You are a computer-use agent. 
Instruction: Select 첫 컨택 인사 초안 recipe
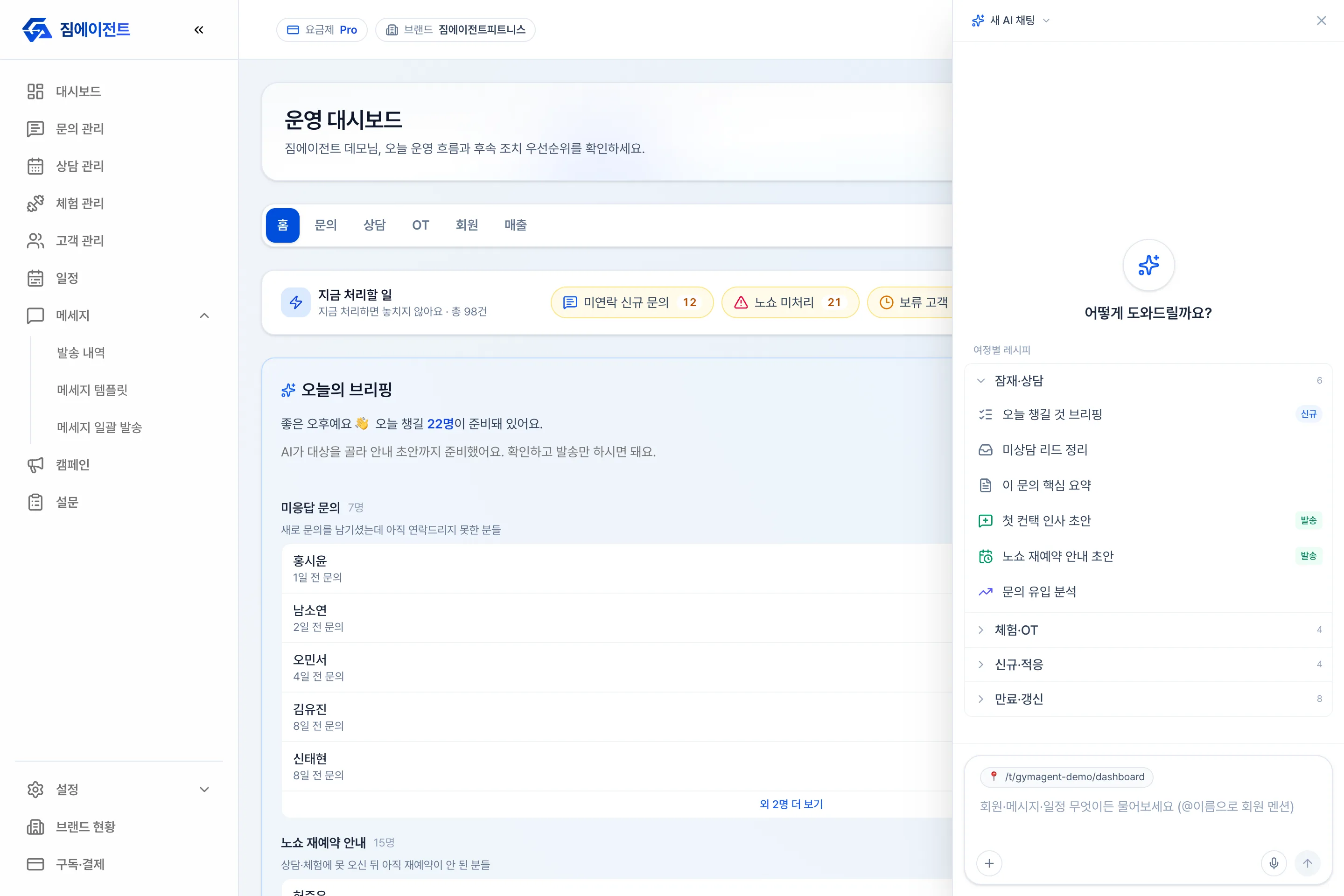pos(1148,521)
